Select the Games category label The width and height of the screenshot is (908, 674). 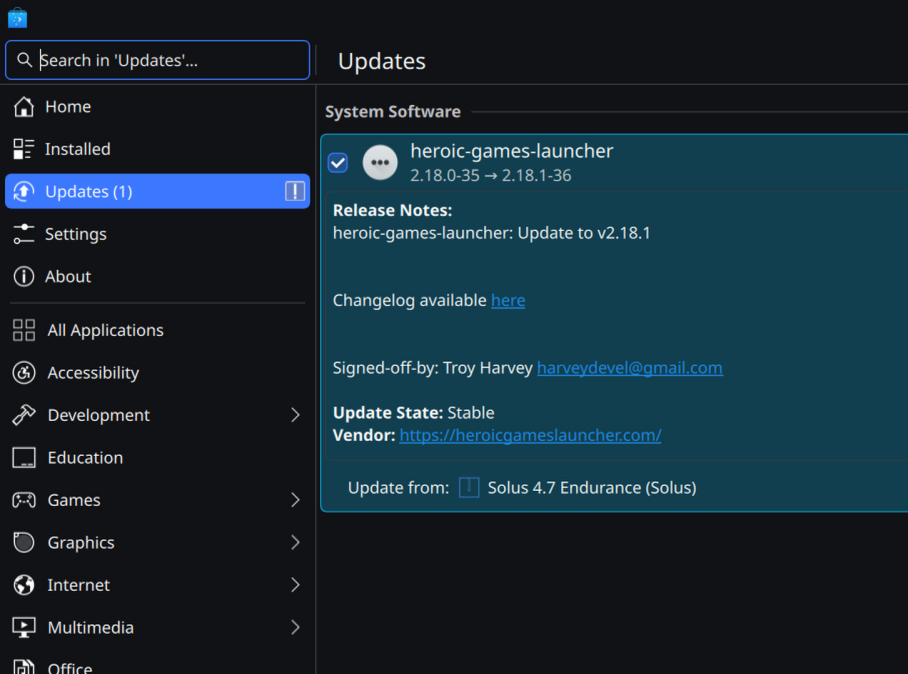(74, 500)
